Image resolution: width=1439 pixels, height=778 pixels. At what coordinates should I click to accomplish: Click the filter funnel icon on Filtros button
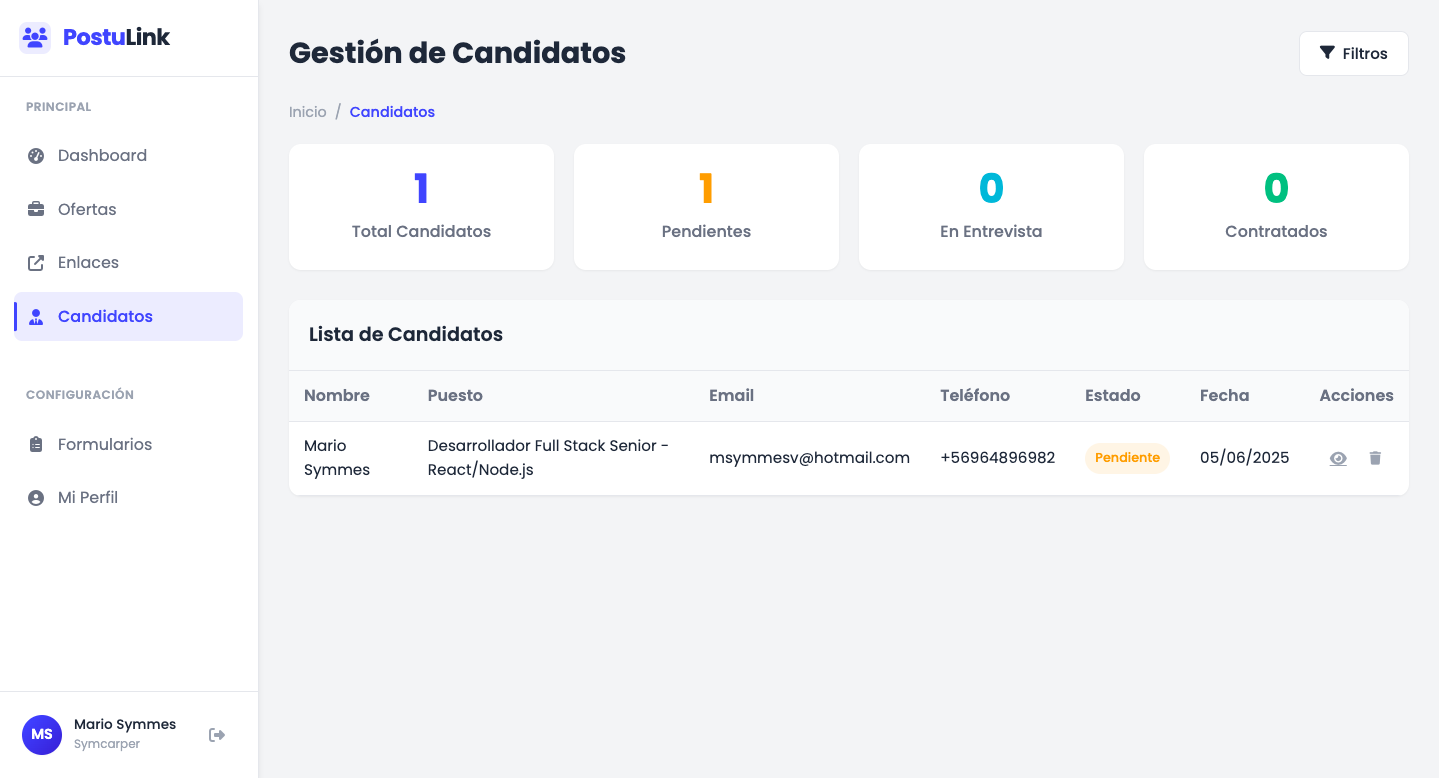coord(1329,53)
